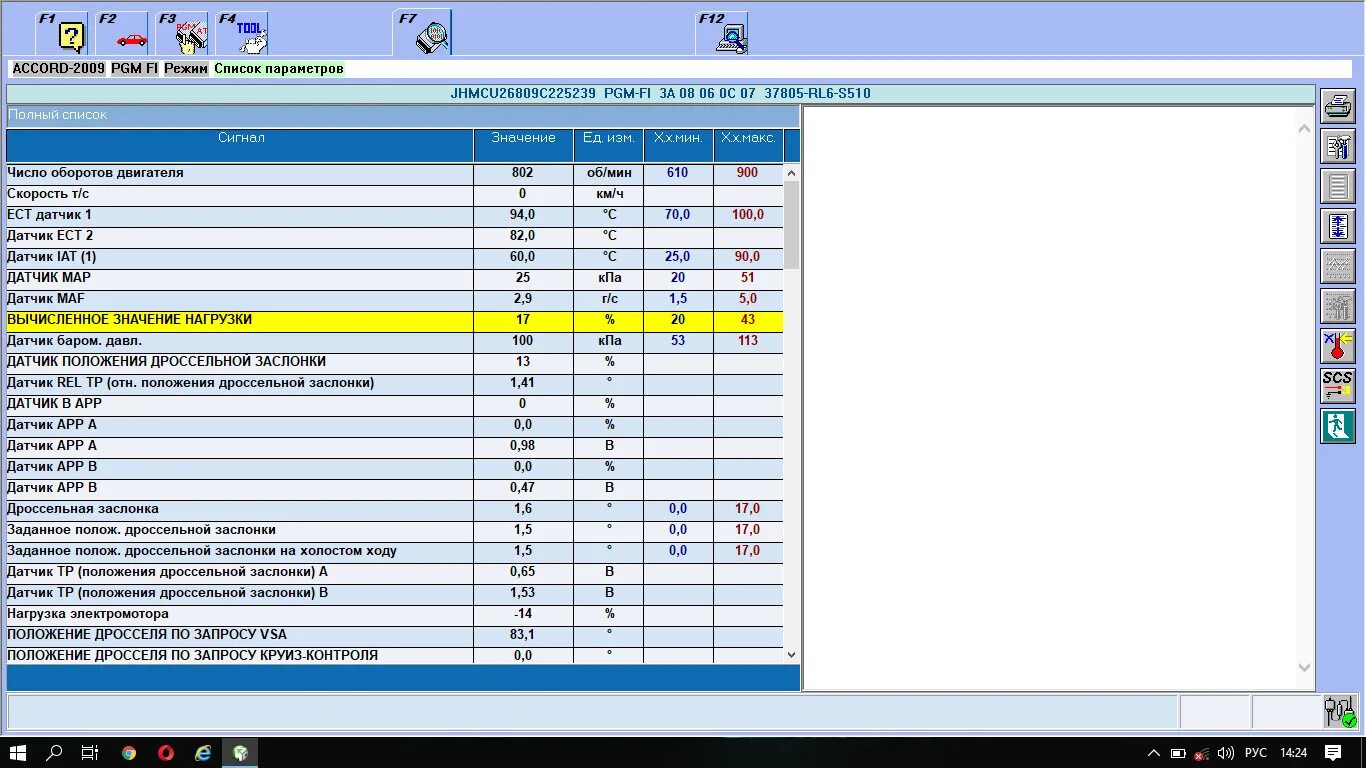Select the Скорость т/с row

pos(395,194)
